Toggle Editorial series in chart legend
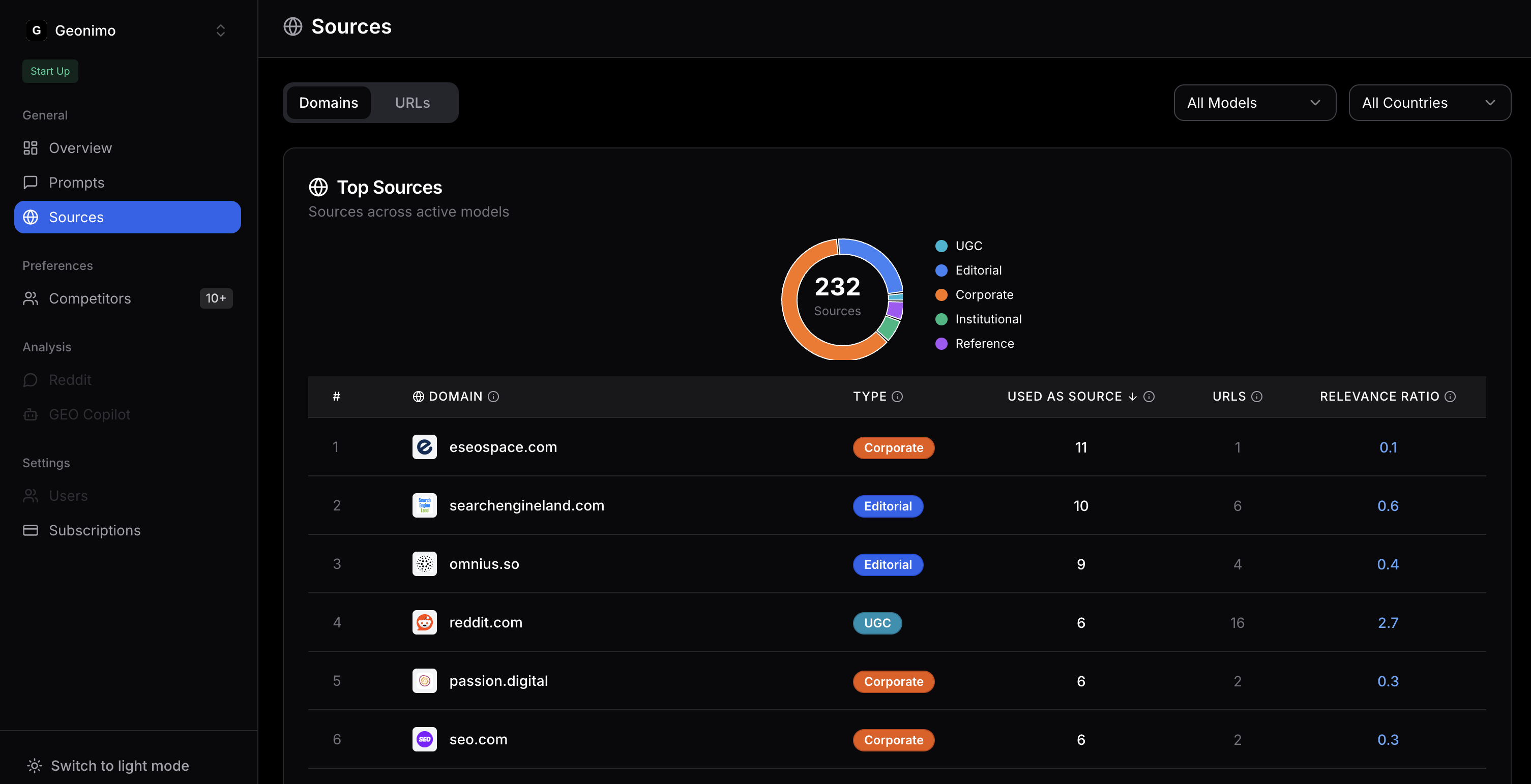The image size is (1531, 784). [978, 270]
